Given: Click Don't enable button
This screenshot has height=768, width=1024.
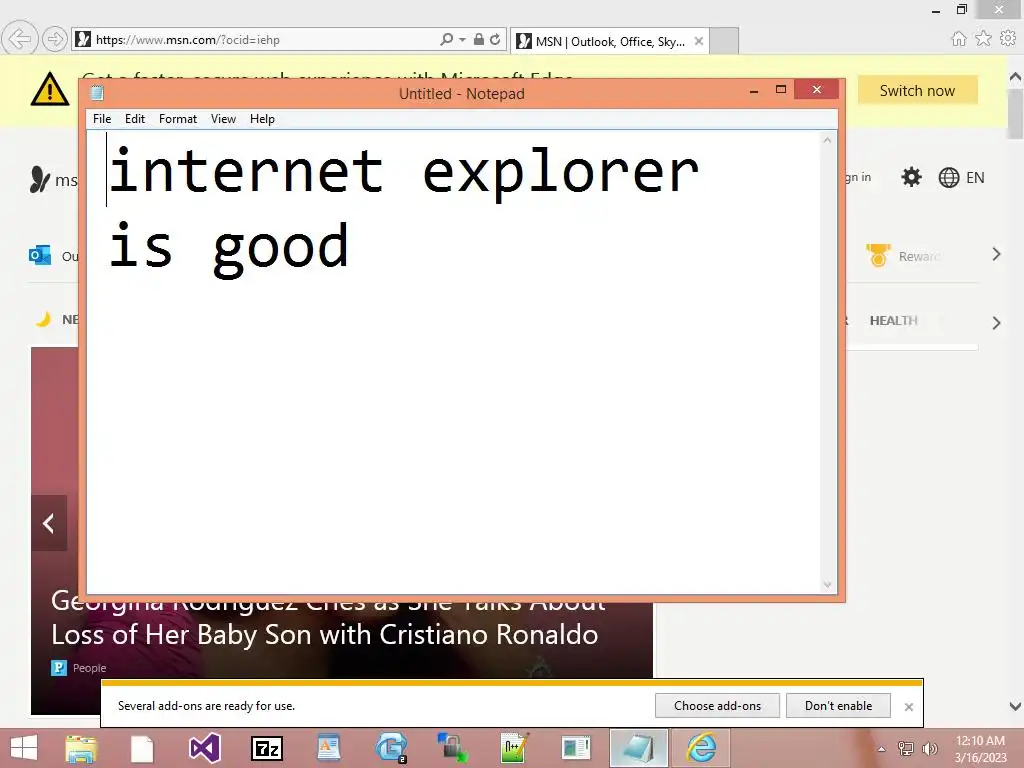Looking at the screenshot, I should tap(838, 706).
